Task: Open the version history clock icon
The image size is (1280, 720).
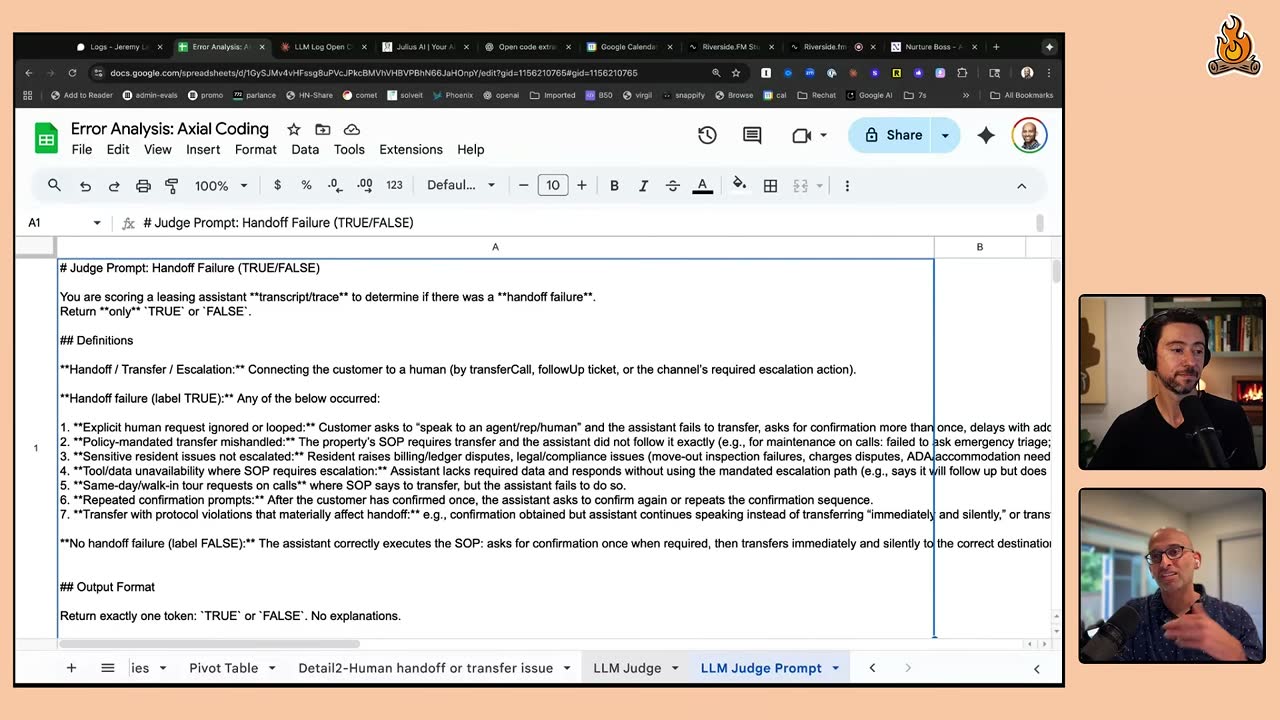Action: tap(707, 136)
